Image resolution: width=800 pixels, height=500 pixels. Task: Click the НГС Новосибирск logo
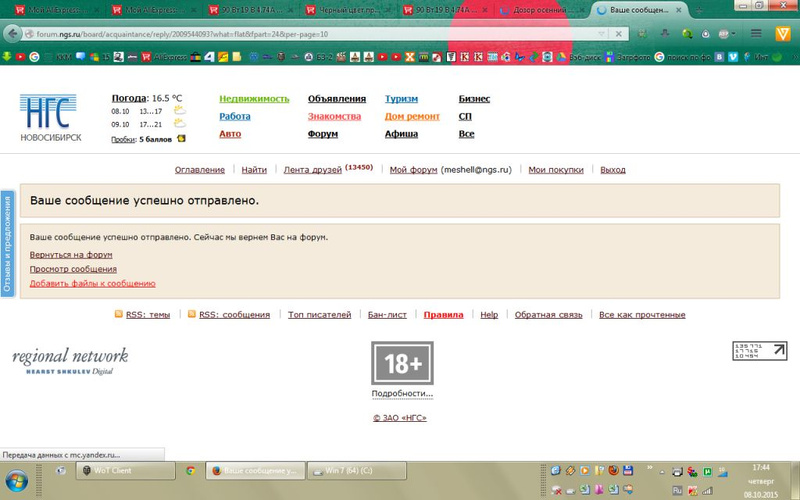[x=47, y=117]
